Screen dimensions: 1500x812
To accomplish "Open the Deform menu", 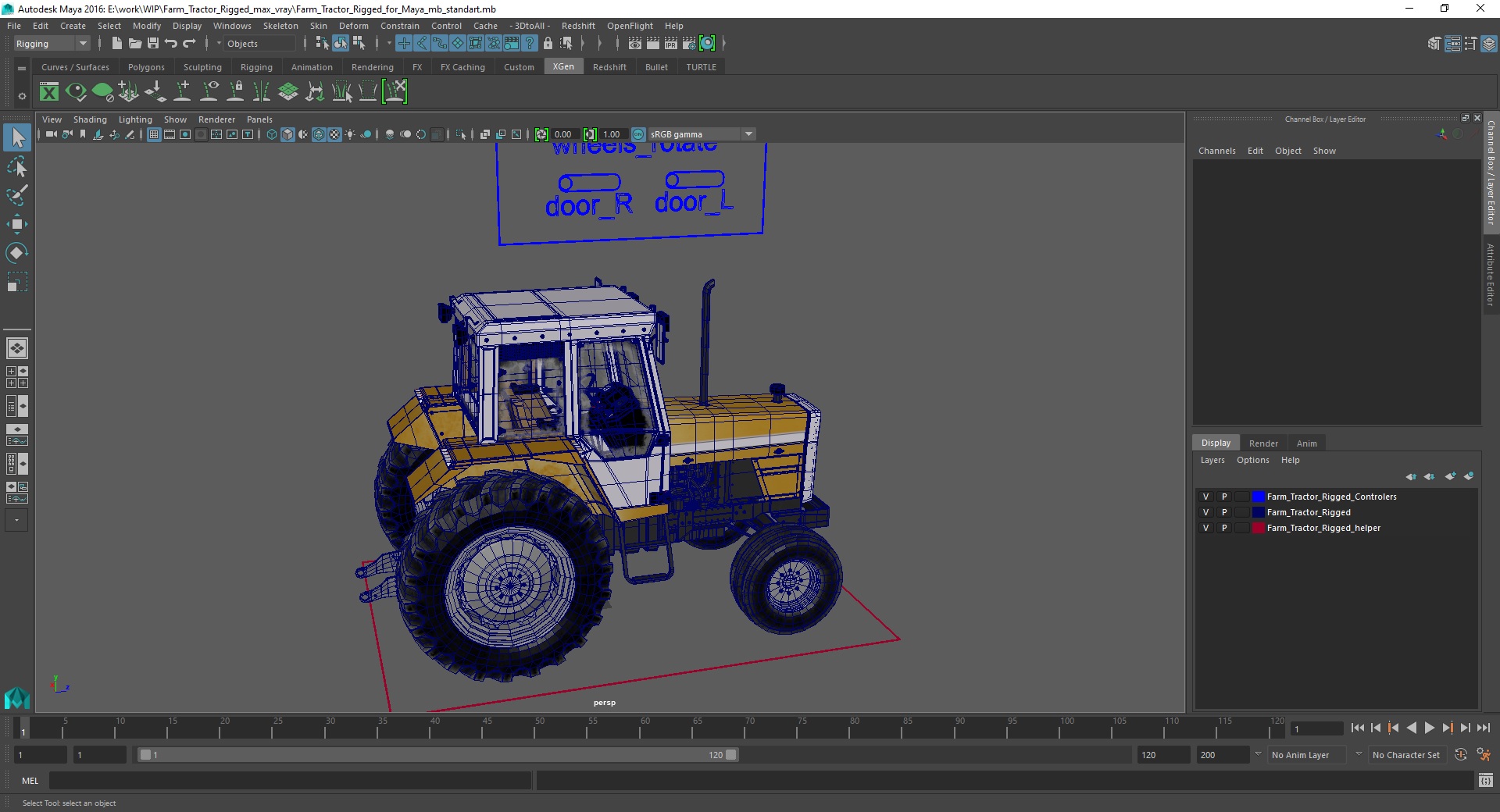I will coord(353,26).
